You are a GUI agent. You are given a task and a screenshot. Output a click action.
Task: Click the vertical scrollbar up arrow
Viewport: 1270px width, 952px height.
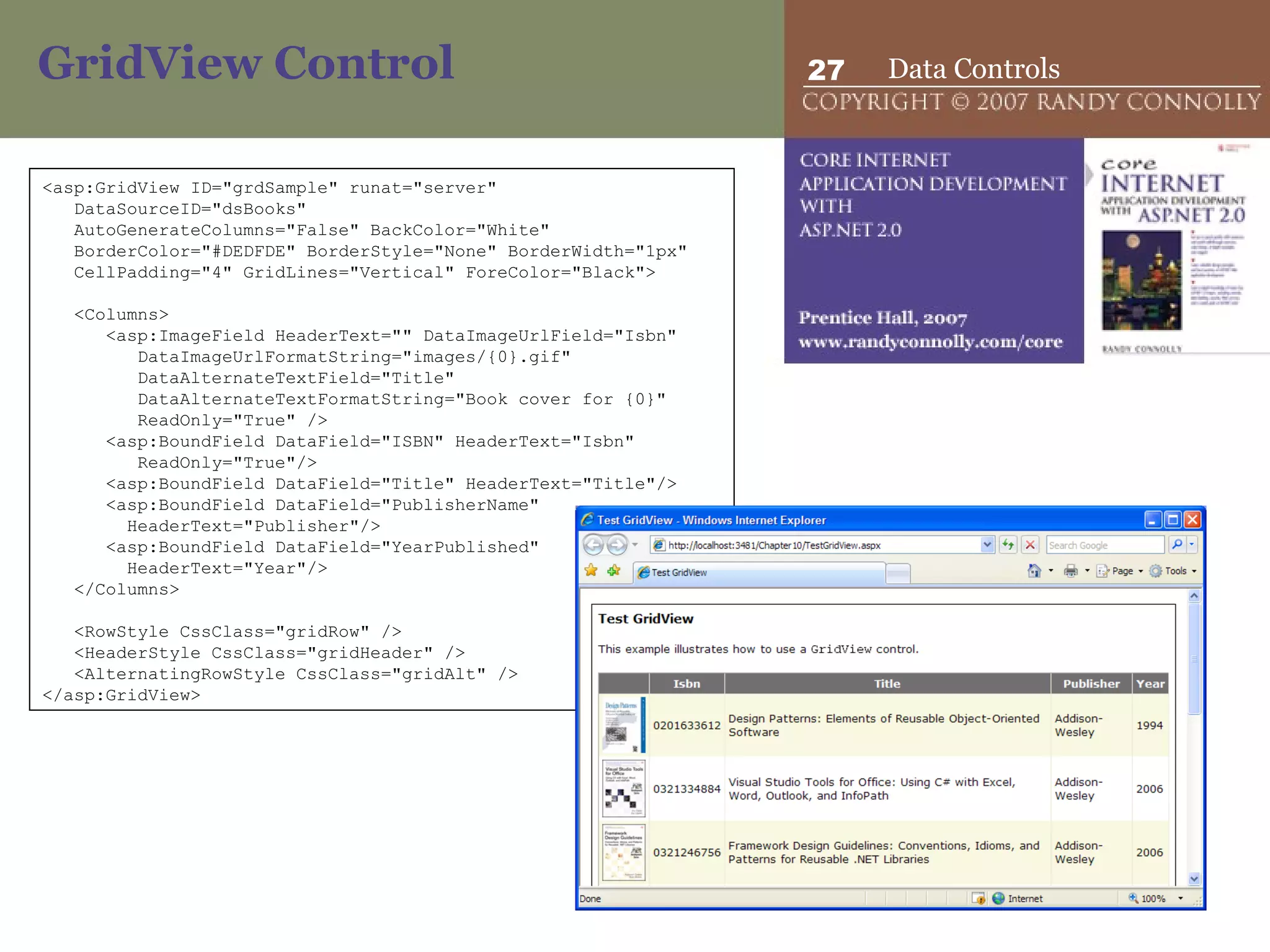(1194, 596)
